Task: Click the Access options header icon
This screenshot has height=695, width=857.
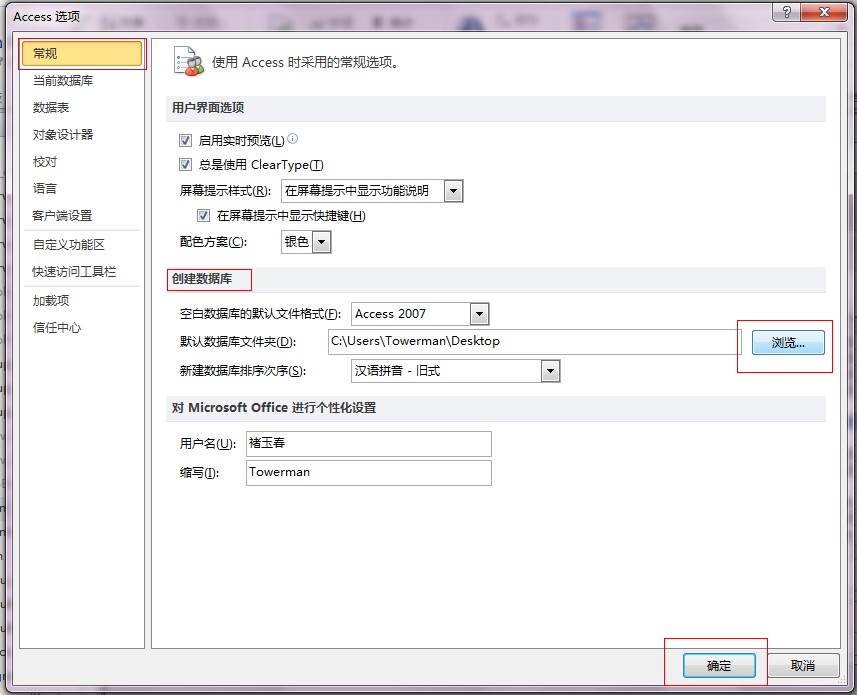Action: pos(189,61)
